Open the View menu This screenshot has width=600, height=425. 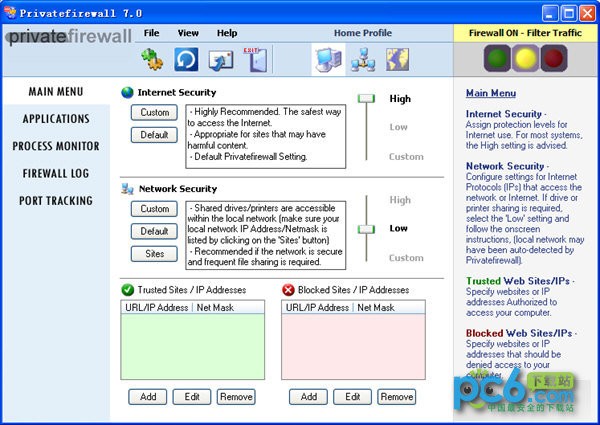click(188, 33)
